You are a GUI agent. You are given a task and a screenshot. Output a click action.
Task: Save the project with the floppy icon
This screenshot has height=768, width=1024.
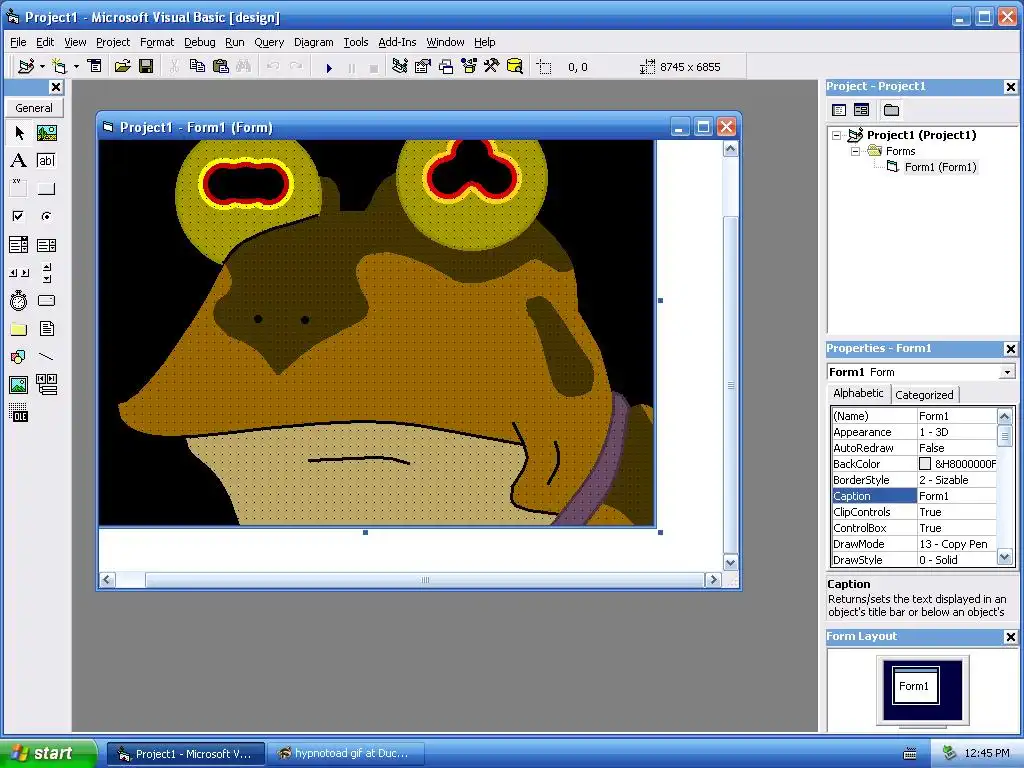click(x=146, y=66)
